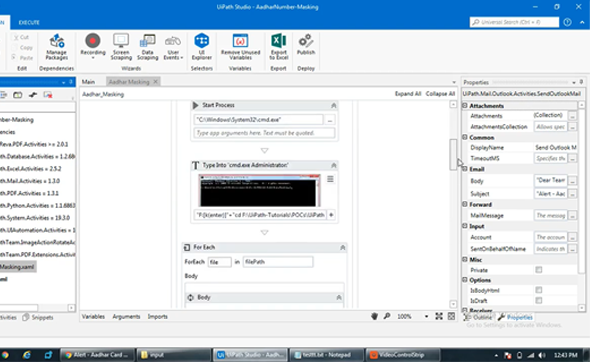Screen dimensions: 590x362
Task: Open the Variables panel tab
Action: pyautogui.click(x=93, y=316)
